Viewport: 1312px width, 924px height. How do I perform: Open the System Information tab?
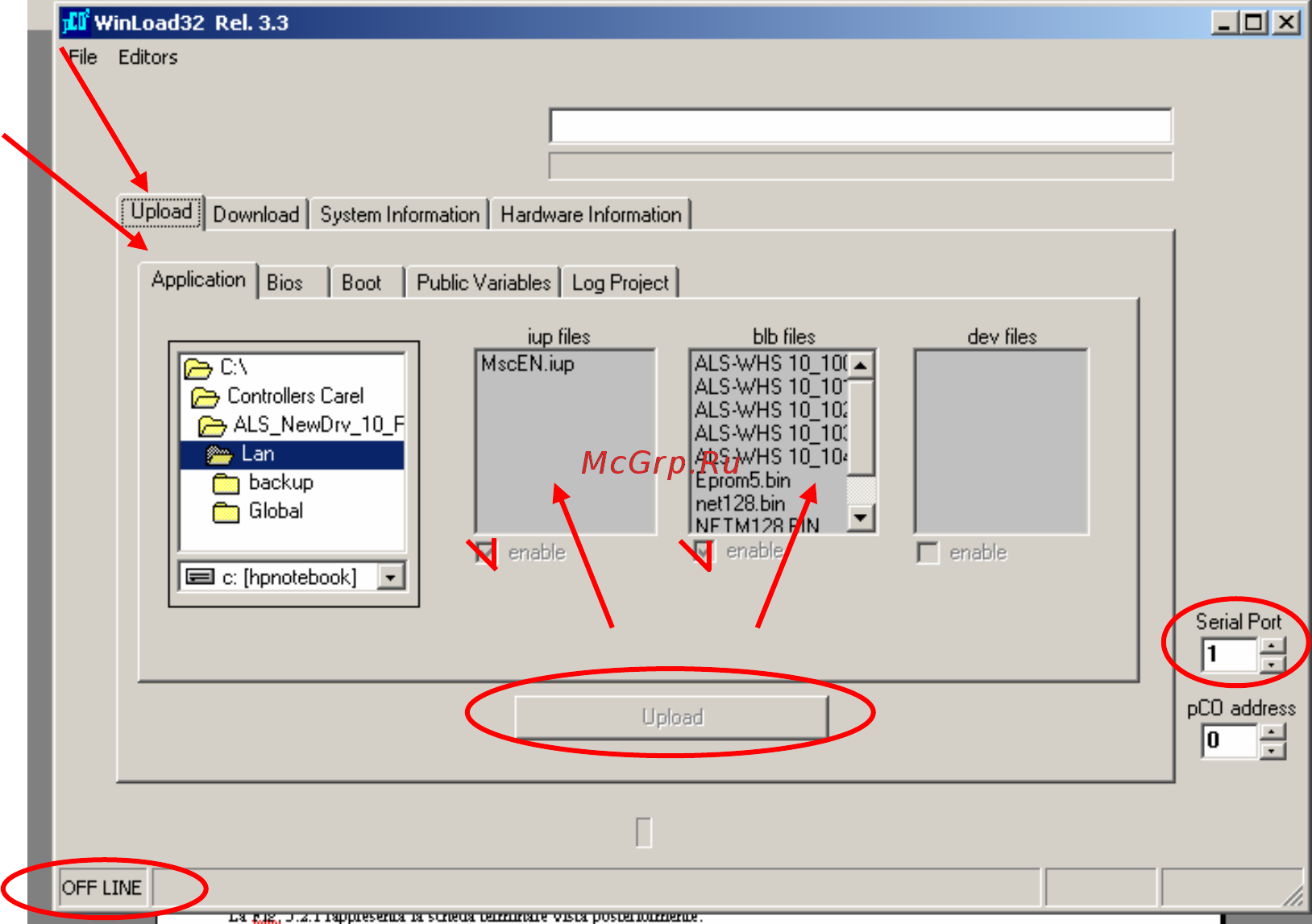pos(400,215)
